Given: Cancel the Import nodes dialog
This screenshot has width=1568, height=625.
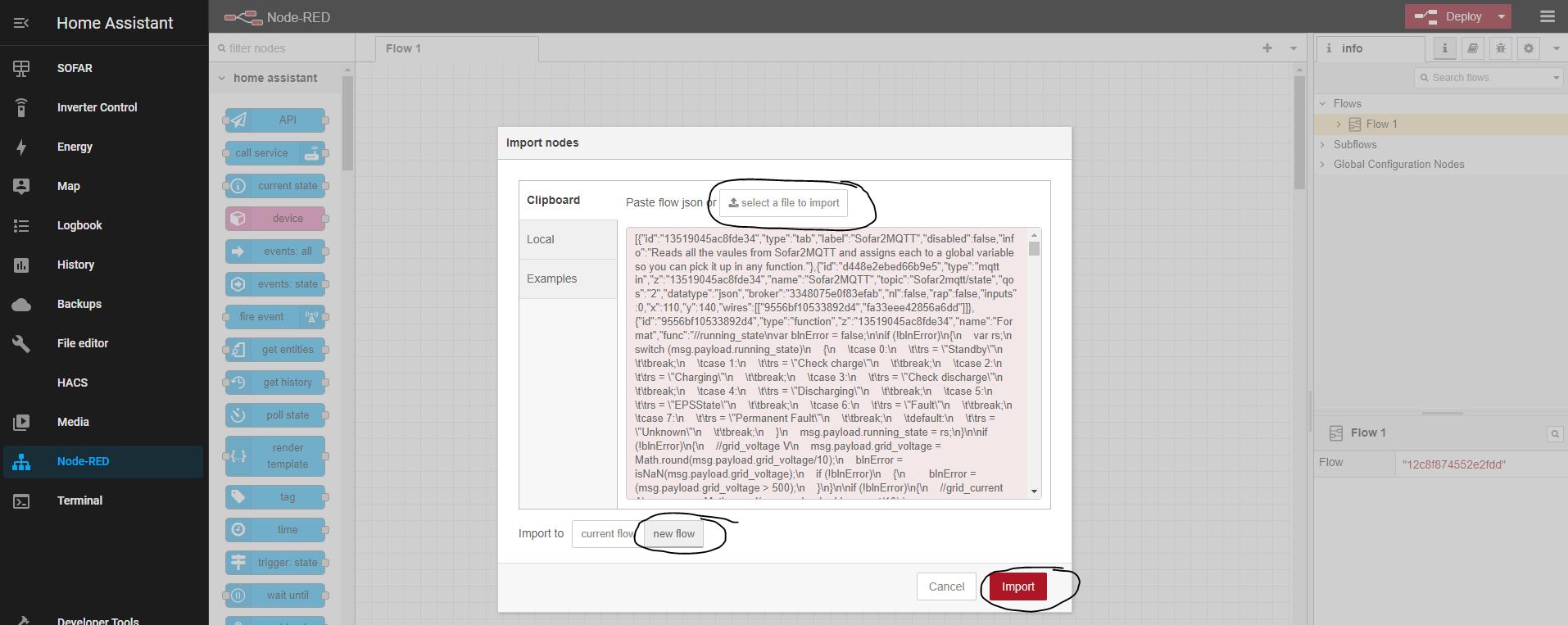Looking at the screenshot, I should point(946,587).
